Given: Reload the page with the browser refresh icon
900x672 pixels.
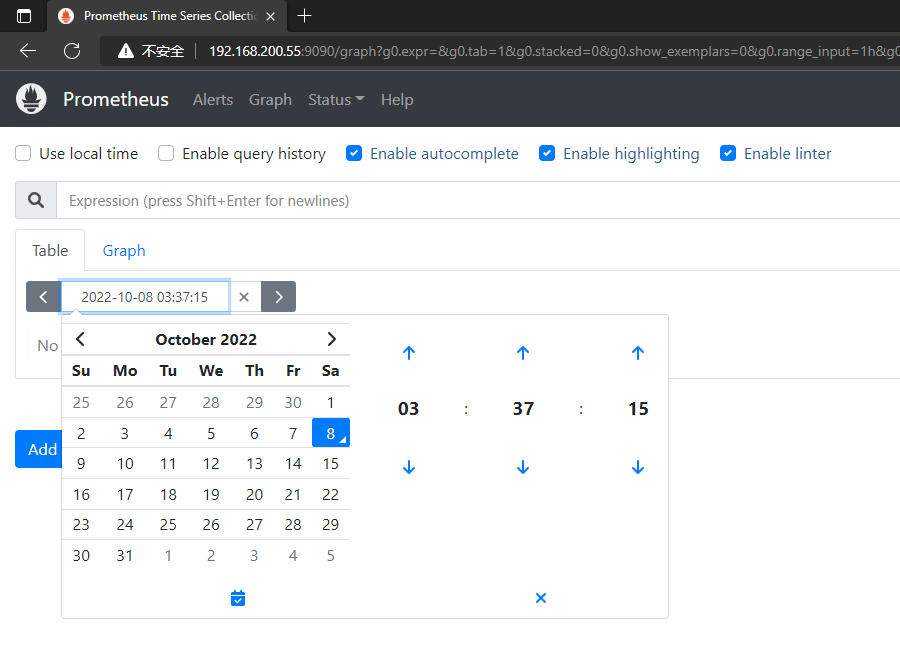Looking at the screenshot, I should click(72, 51).
